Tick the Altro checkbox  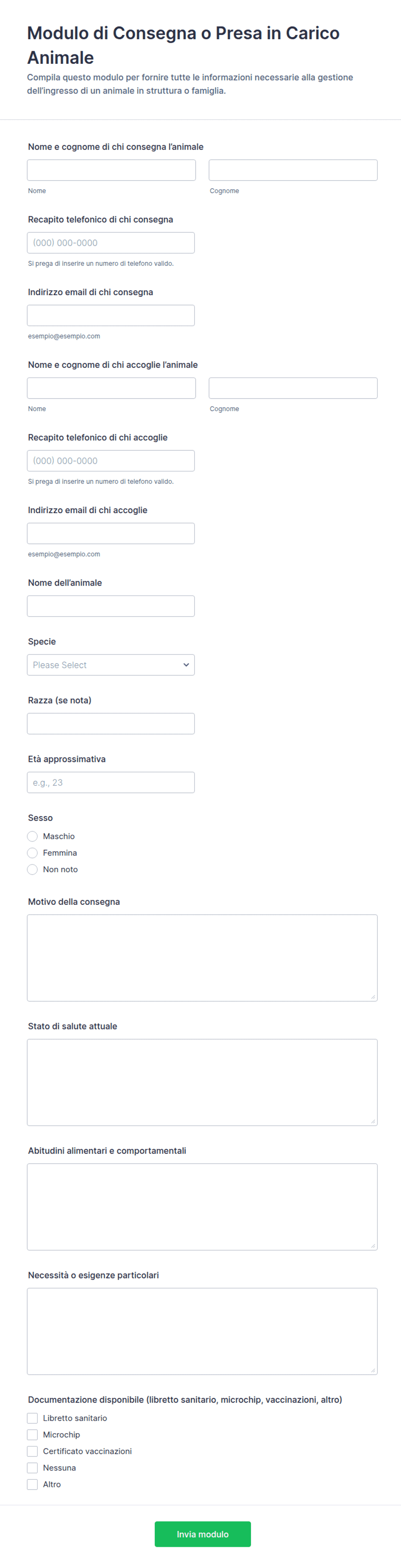coord(32,1484)
